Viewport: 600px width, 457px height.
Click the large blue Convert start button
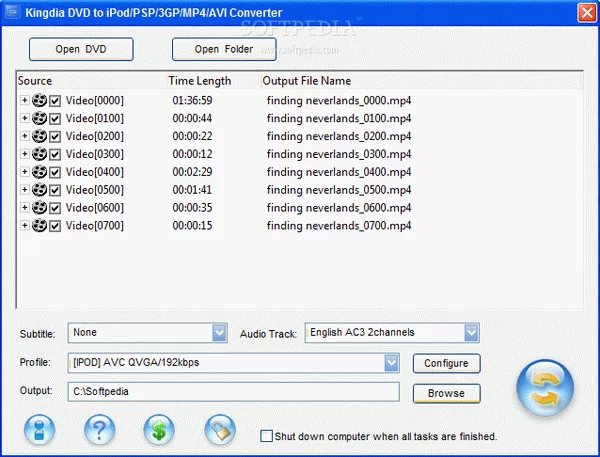pyautogui.click(x=545, y=387)
